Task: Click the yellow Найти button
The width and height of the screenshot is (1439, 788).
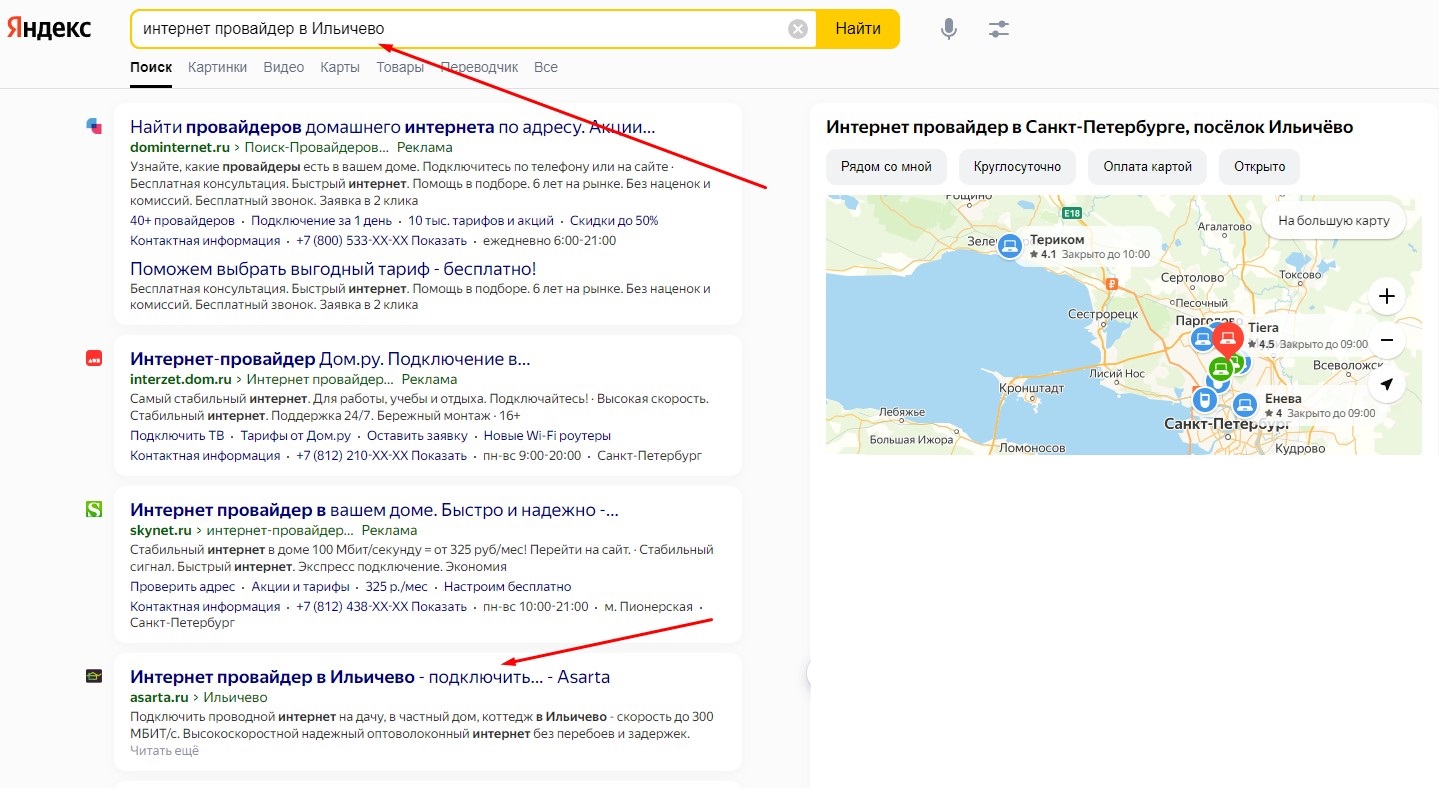Action: 858,29
